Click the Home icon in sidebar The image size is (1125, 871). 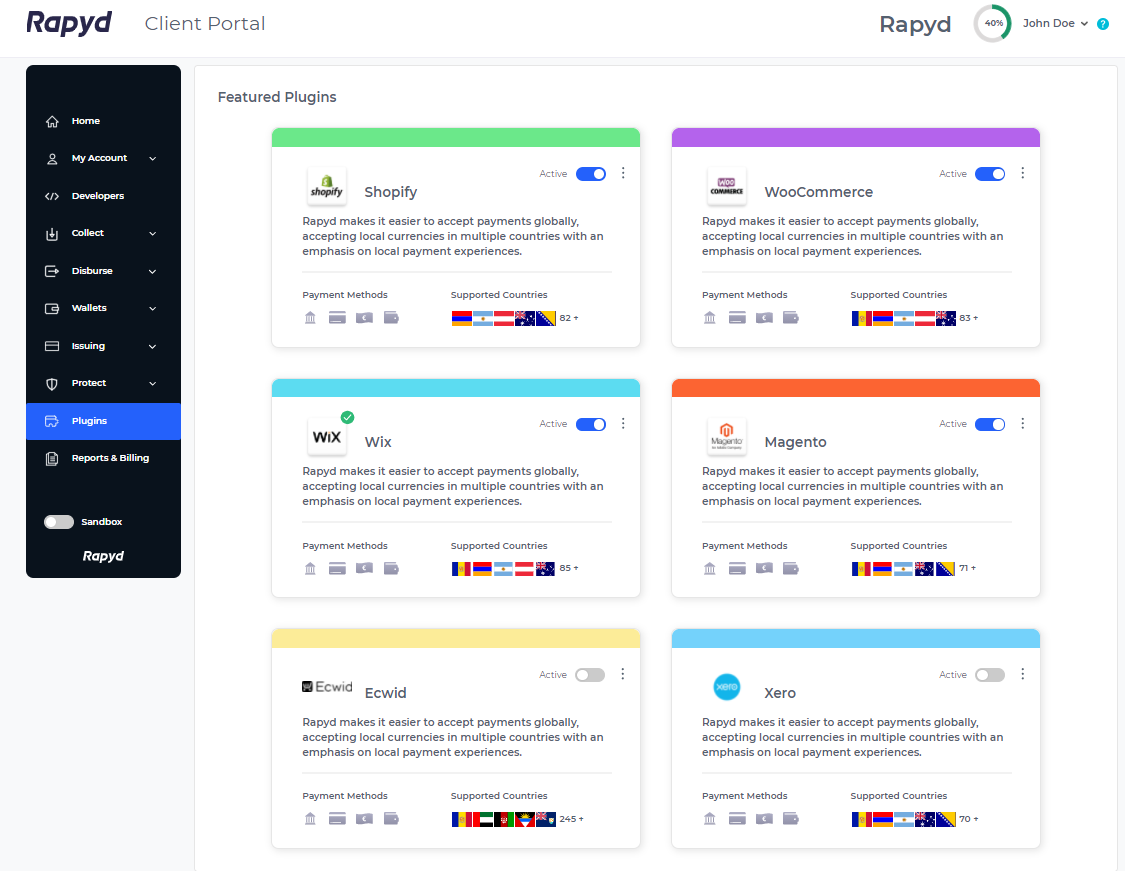(52, 121)
